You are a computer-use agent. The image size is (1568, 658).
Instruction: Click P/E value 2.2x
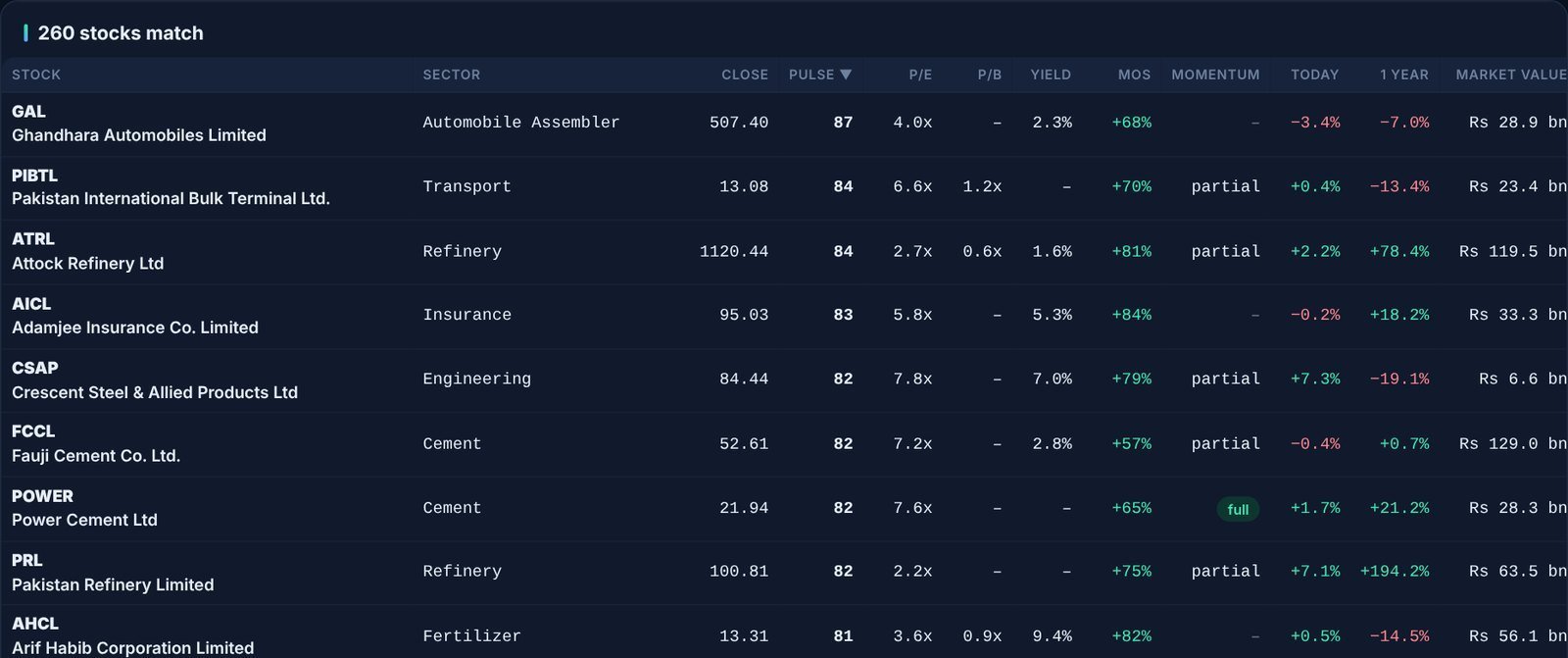click(912, 571)
